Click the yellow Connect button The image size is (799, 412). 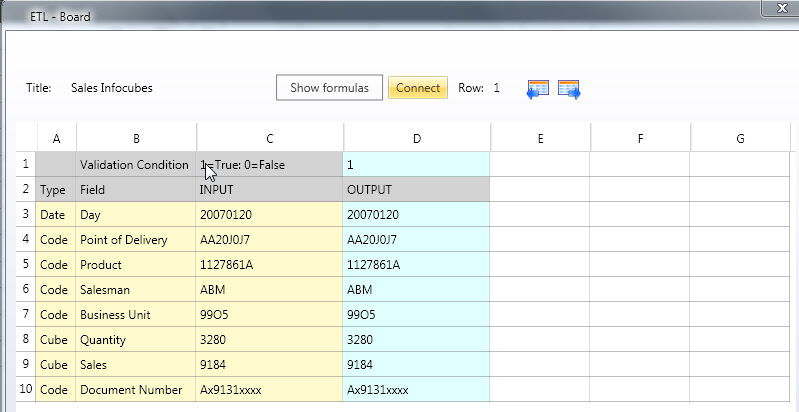pos(418,88)
